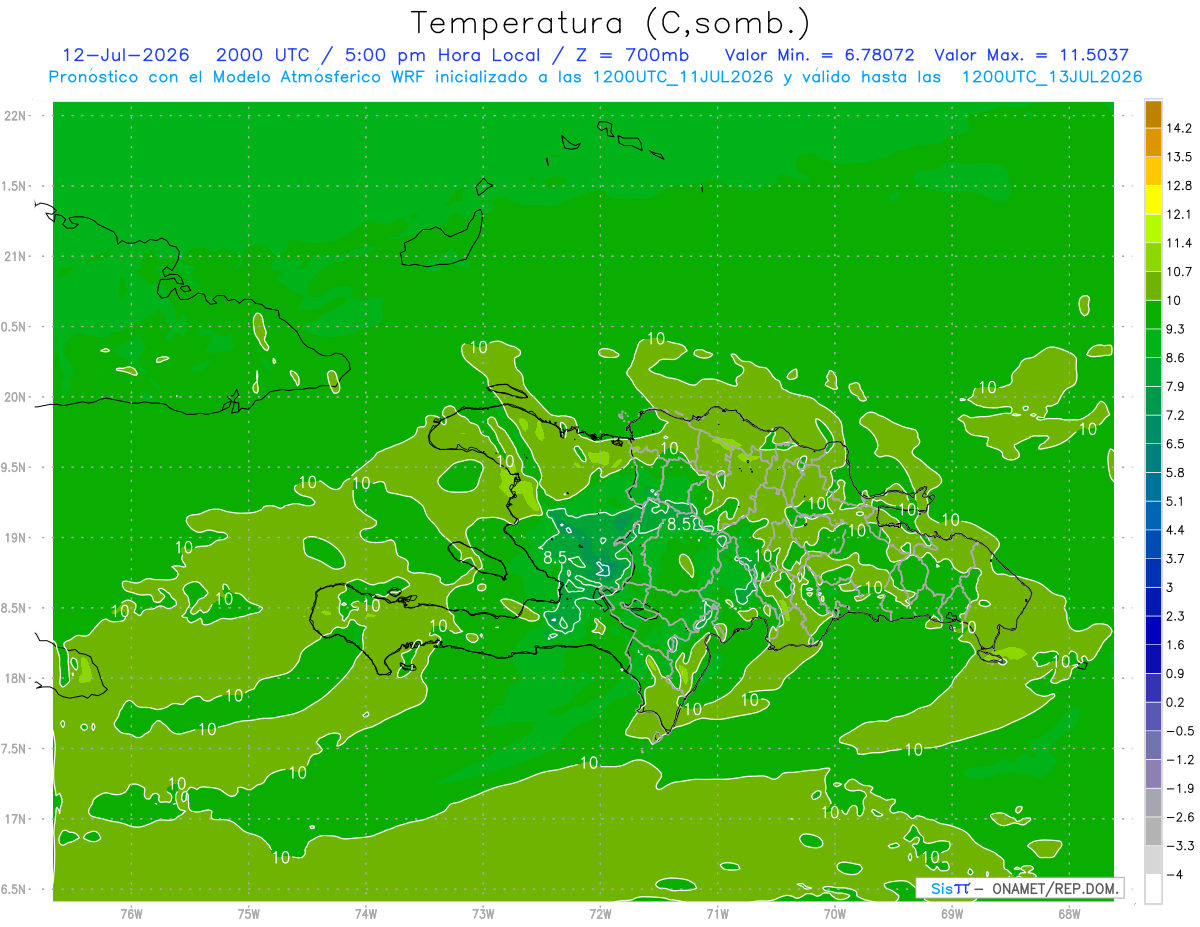Click the "72W" longitude axis label
The height and width of the screenshot is (927, 1200).
pyautogui.click(x=600, y=914)
